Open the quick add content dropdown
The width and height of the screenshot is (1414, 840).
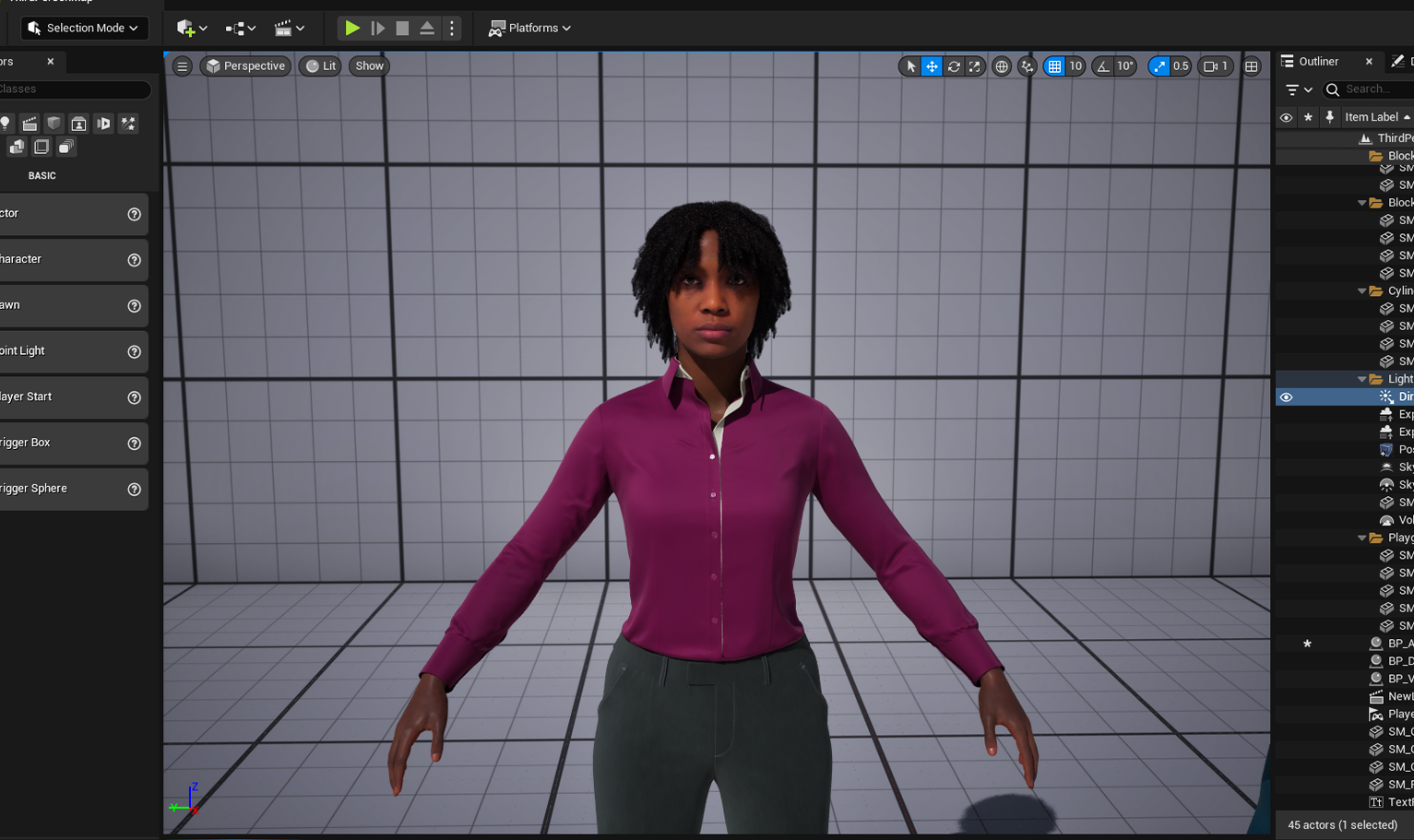click(192, 28)
